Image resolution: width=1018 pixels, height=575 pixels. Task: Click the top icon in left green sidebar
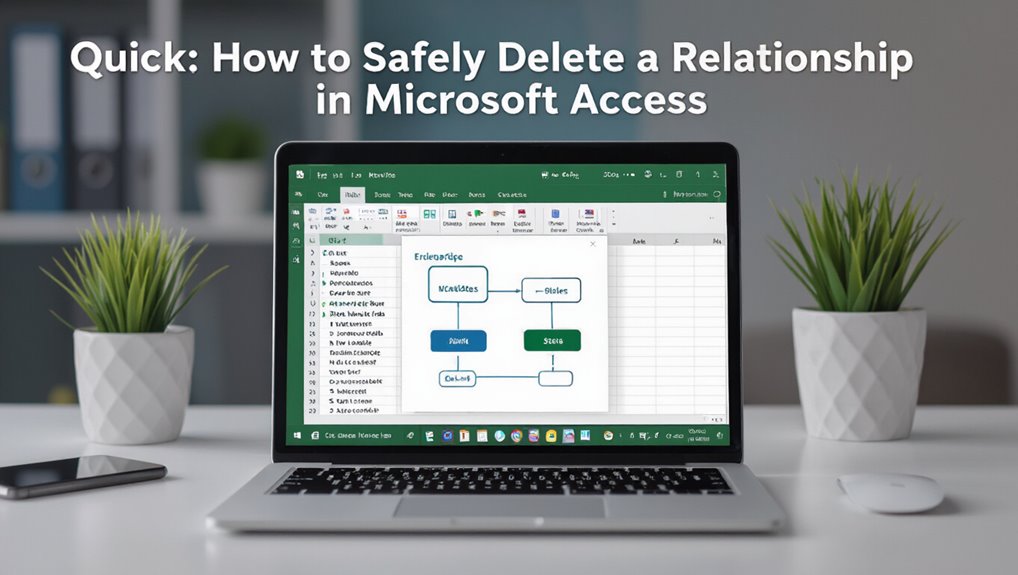point(297,212)
